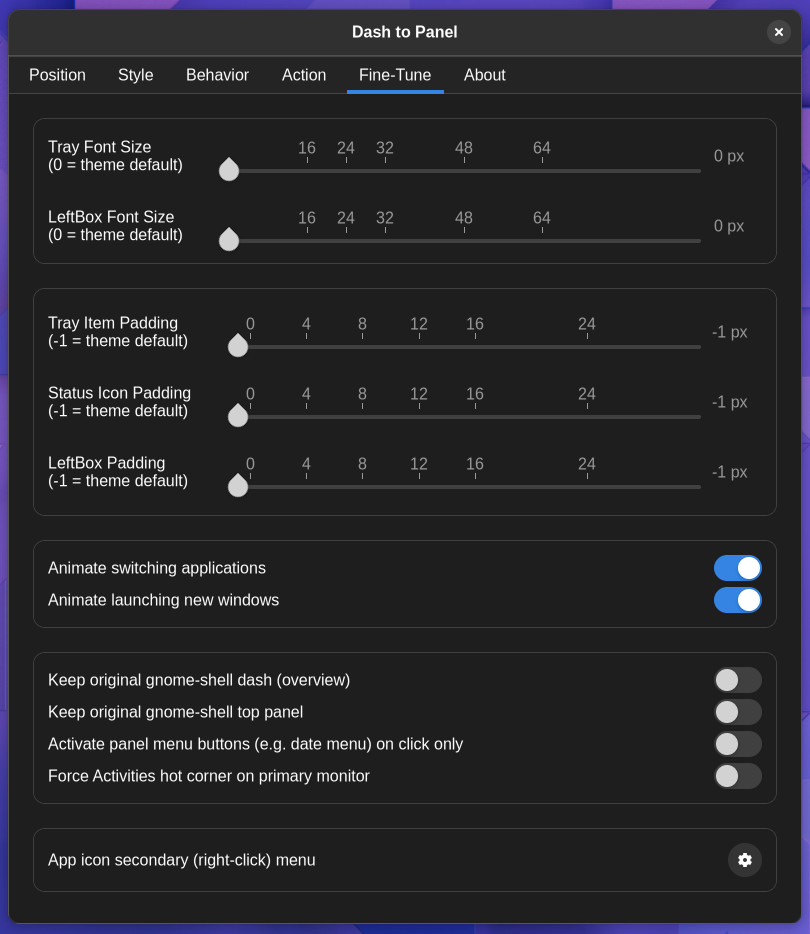This screenshot has height=934, width=810.
Task: Open the About tab
Action: pyautogui.click(x=485, y=75)
